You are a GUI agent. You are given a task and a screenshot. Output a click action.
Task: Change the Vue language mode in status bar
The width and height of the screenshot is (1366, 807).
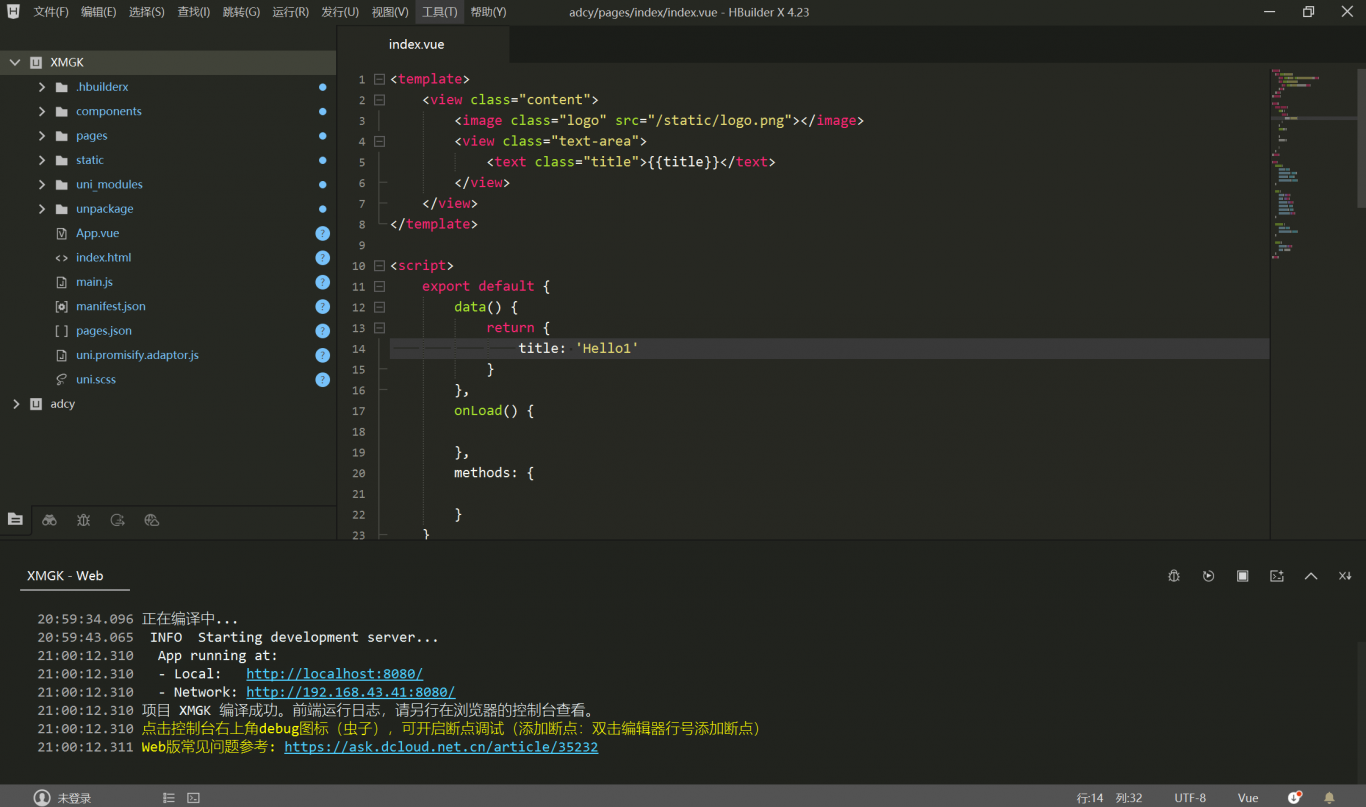1248,798
